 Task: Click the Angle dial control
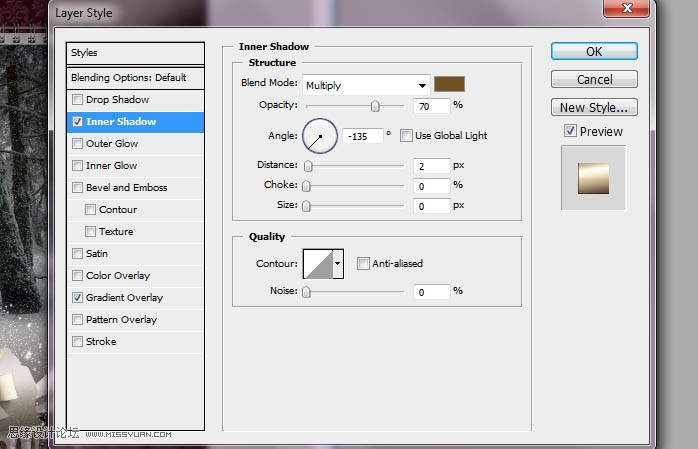point(320,136)
